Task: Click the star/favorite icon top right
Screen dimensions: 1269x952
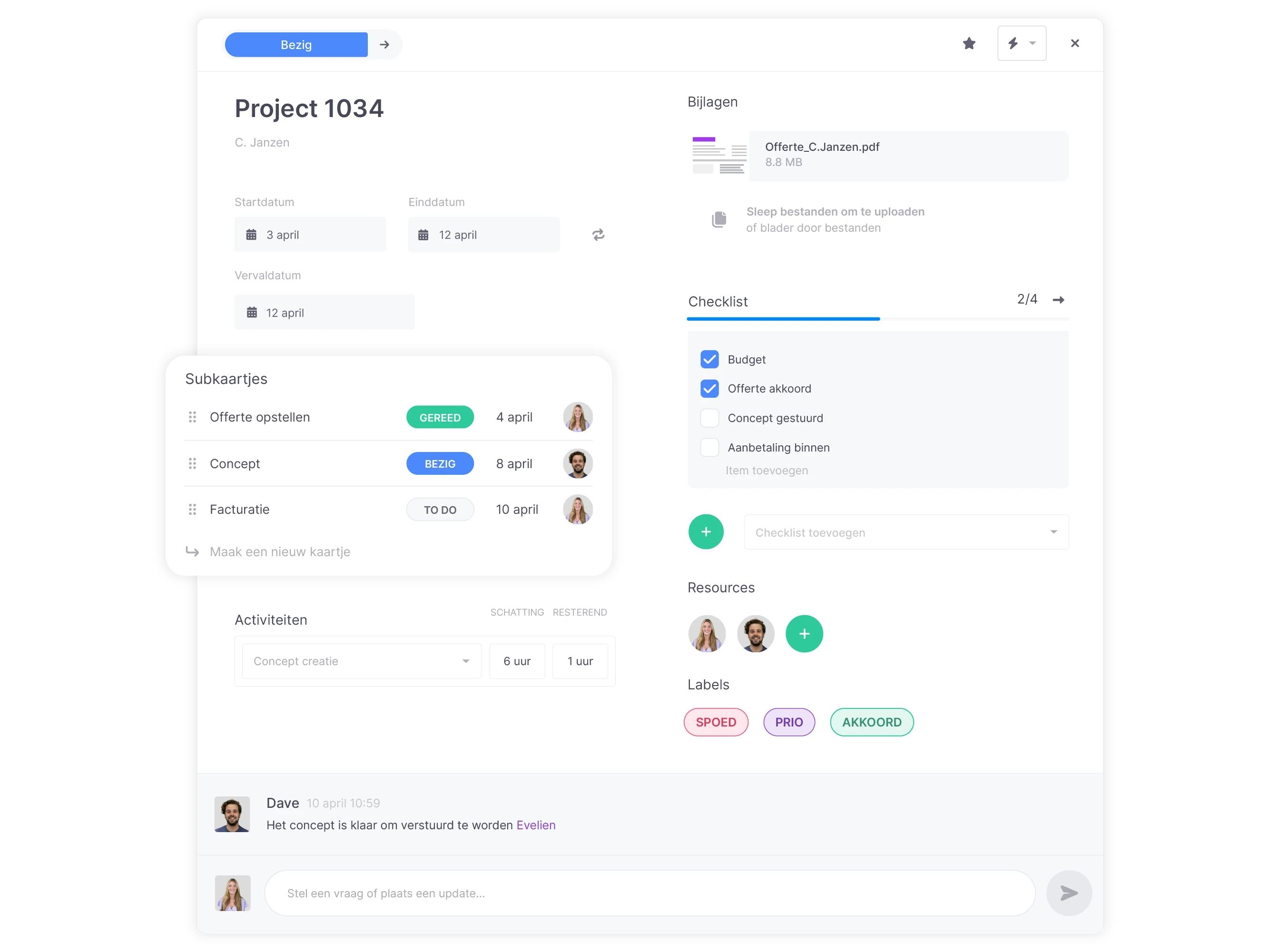Action: 968,43
